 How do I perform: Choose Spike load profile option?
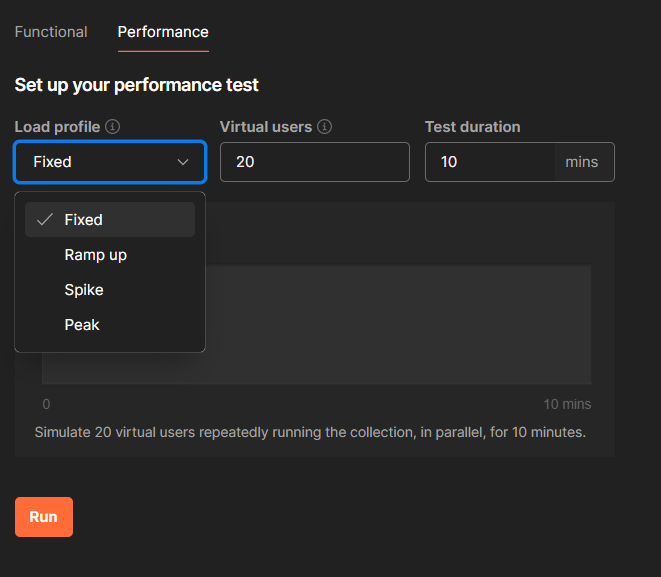(110, 290)
